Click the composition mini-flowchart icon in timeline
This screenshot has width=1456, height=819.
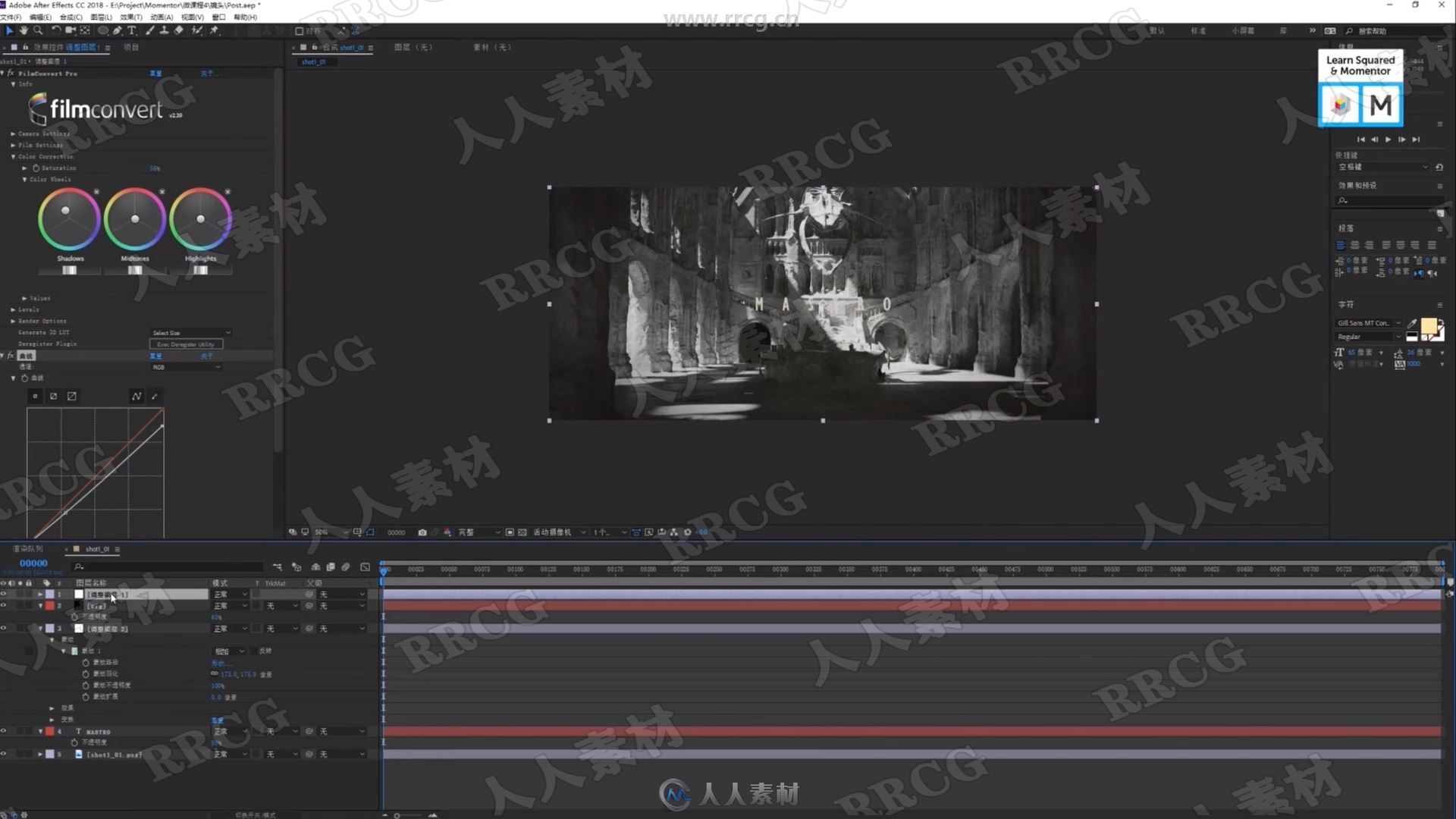click(278, 566)
